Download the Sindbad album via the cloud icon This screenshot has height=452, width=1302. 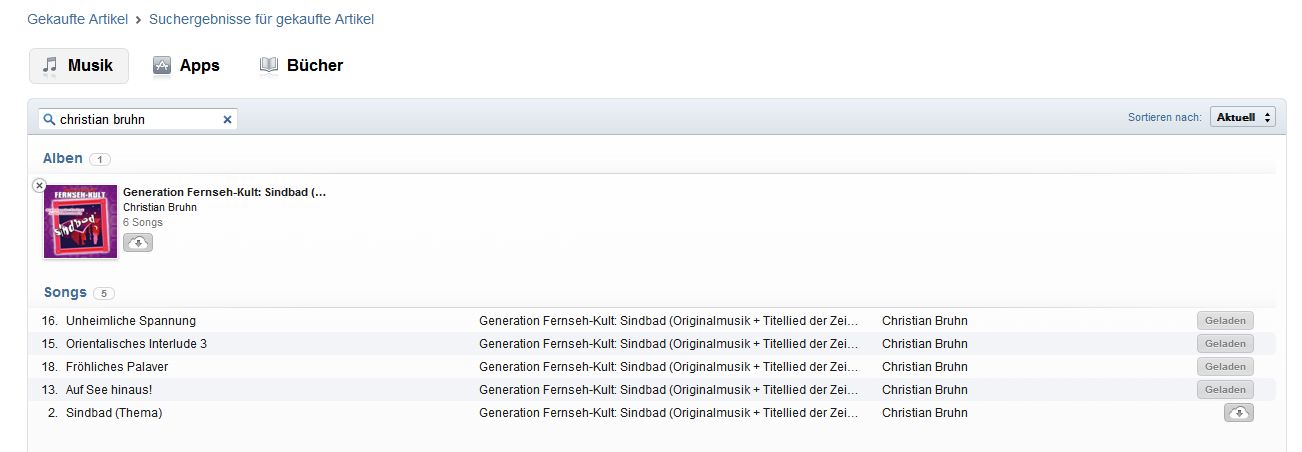coord(138,242)
